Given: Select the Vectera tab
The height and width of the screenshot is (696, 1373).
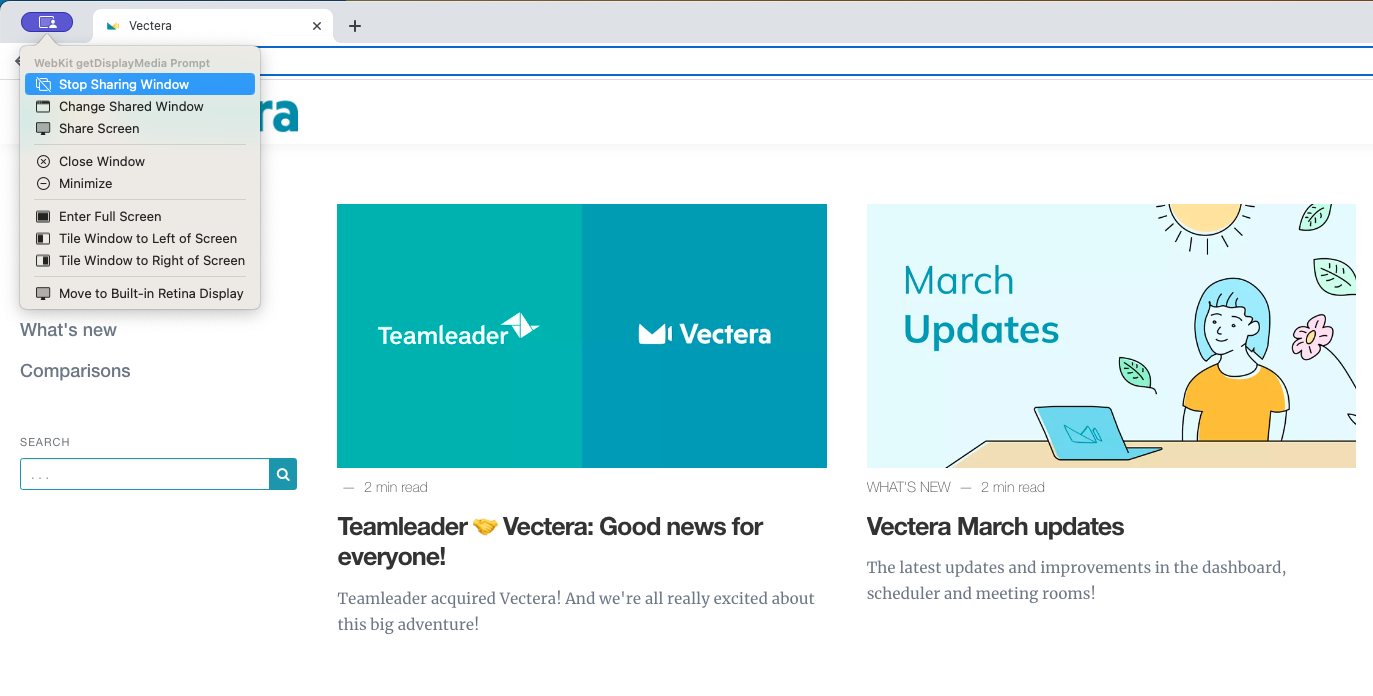Looking at the screenshot, I should click(x=212, y=26).
